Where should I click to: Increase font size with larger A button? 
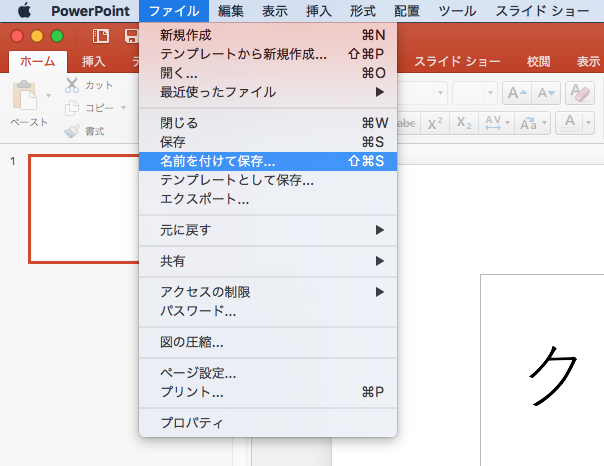click(517, 93)
